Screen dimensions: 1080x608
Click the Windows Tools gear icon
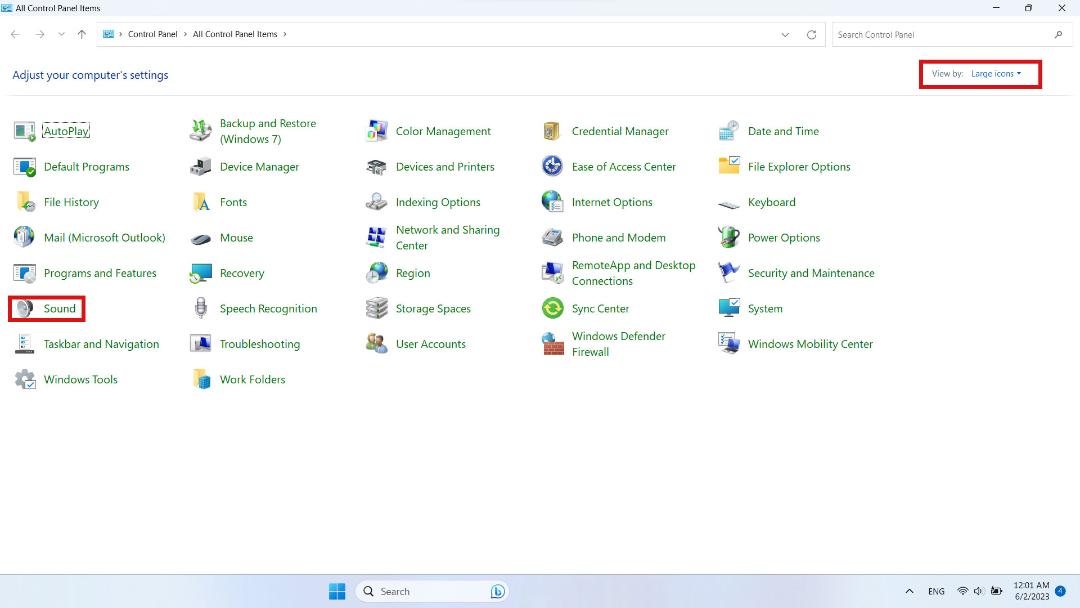click(25, 379)
